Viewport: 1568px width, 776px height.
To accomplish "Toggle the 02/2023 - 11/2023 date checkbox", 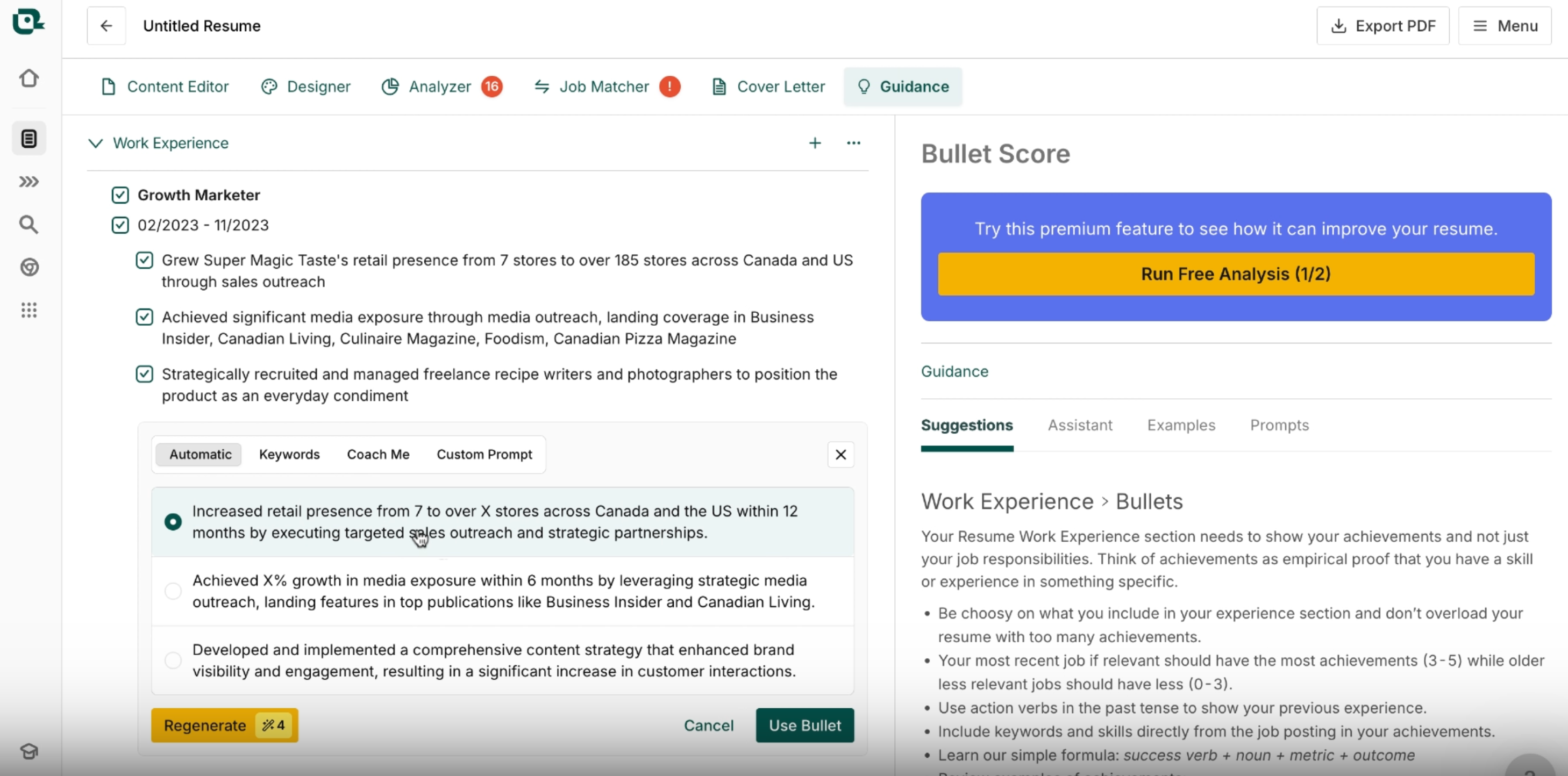I will point(120,225).
